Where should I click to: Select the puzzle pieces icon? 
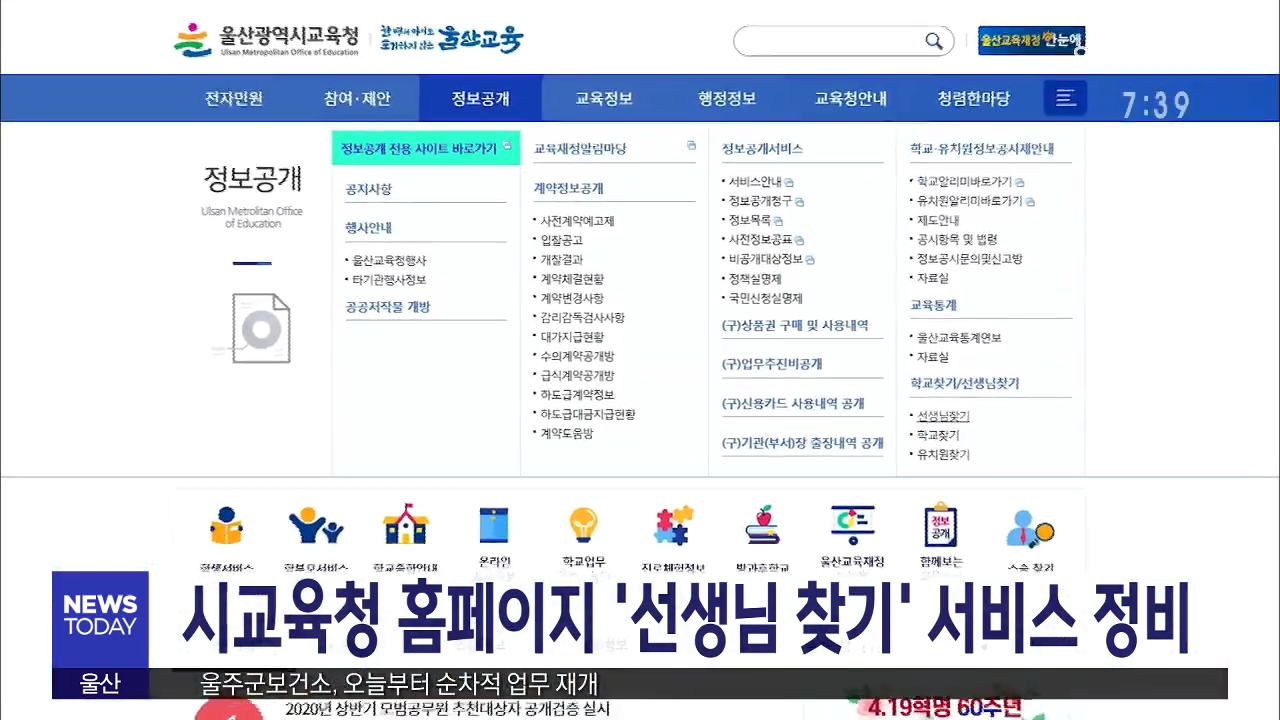coord(673,526)
